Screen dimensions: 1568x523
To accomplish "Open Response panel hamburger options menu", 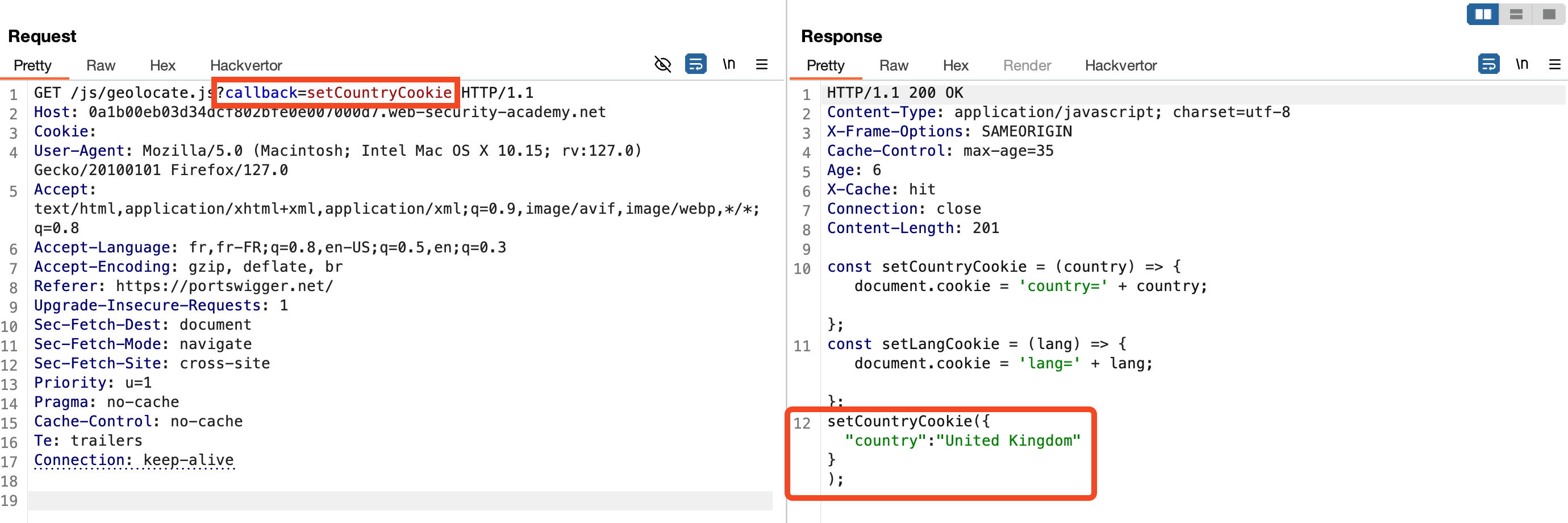I will coord(1554,64).
